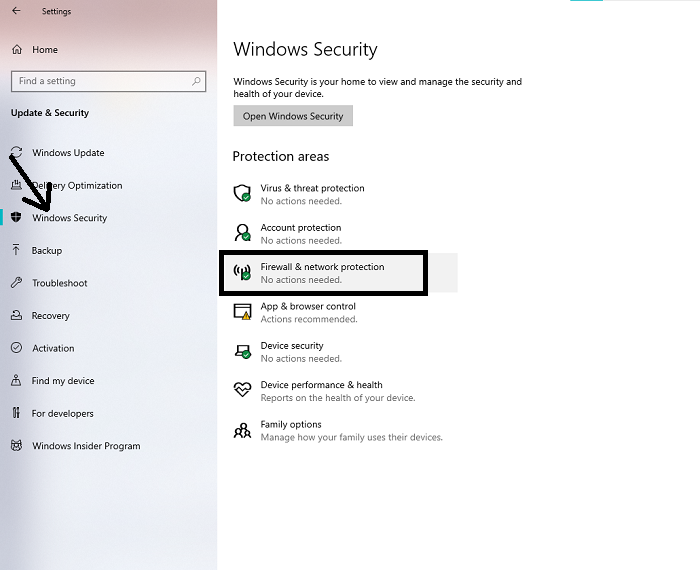Click the Windows Update refresh icon
The height and width of the screenshot is (570, 700).
click(x=17, y=152)
